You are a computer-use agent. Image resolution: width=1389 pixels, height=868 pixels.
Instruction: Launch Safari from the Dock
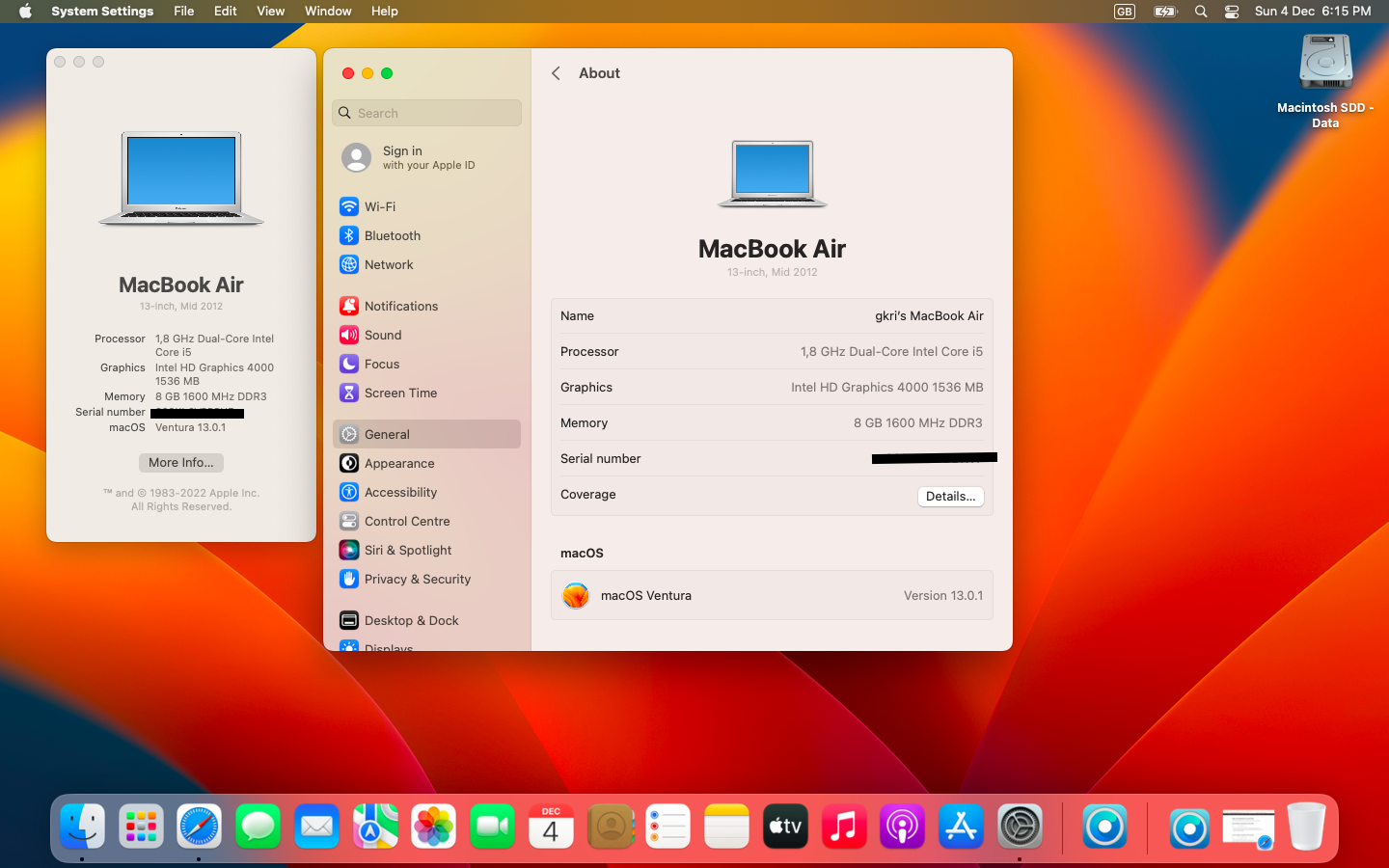(199, 827)
